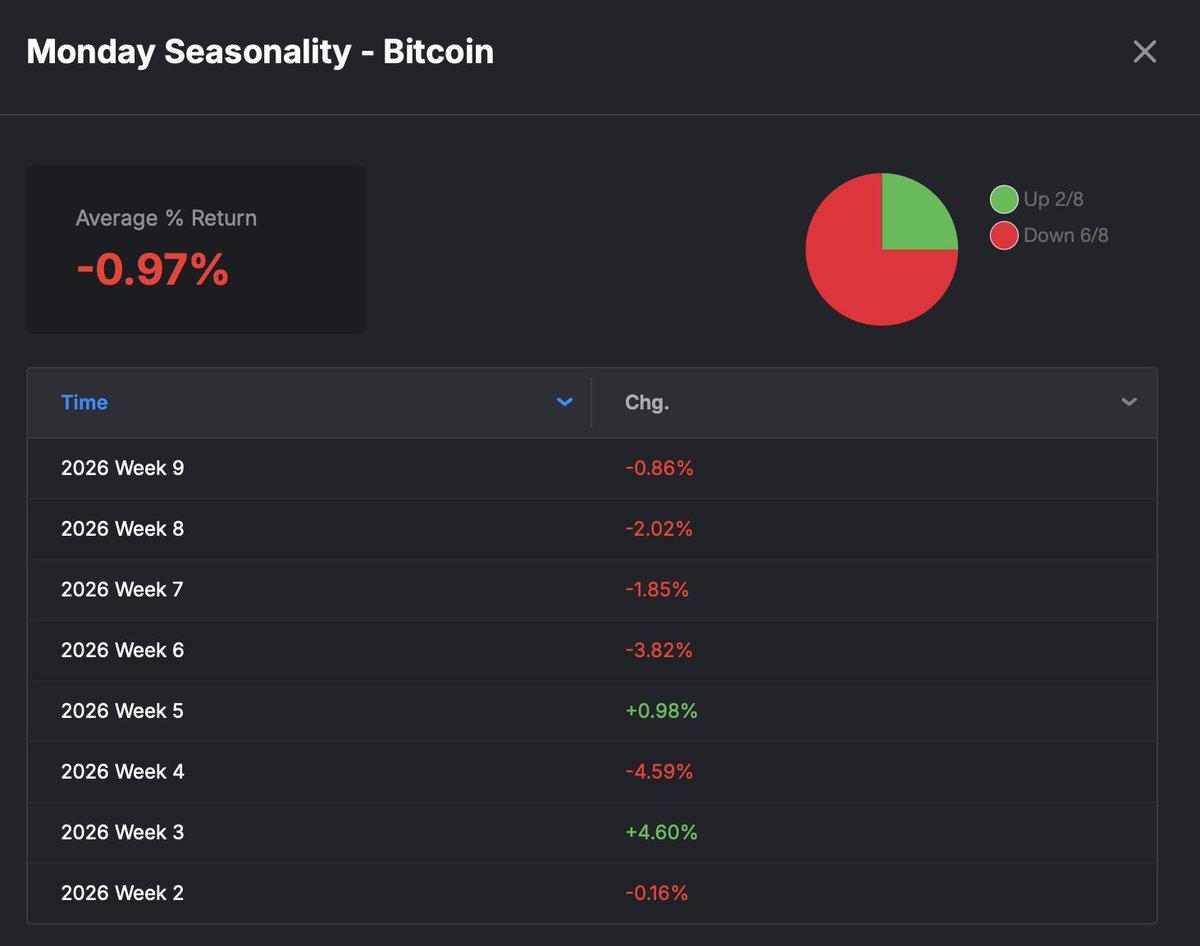This screenshot has height=946, width=1200.
Task: Expand sorting options on the Time header chevron
Action: click(x=565, y=402)
